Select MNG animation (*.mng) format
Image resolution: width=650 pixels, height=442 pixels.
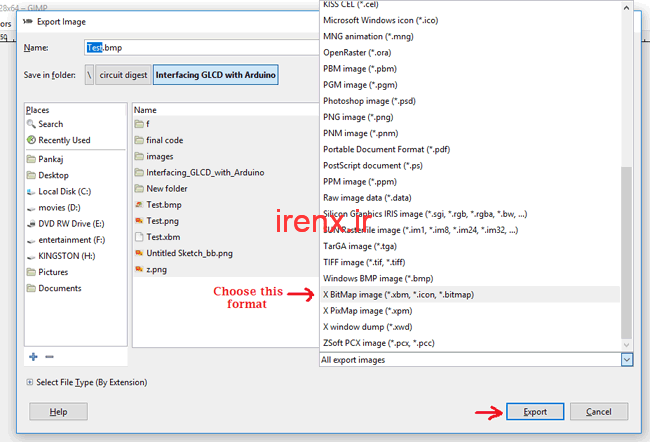[471, 36]
